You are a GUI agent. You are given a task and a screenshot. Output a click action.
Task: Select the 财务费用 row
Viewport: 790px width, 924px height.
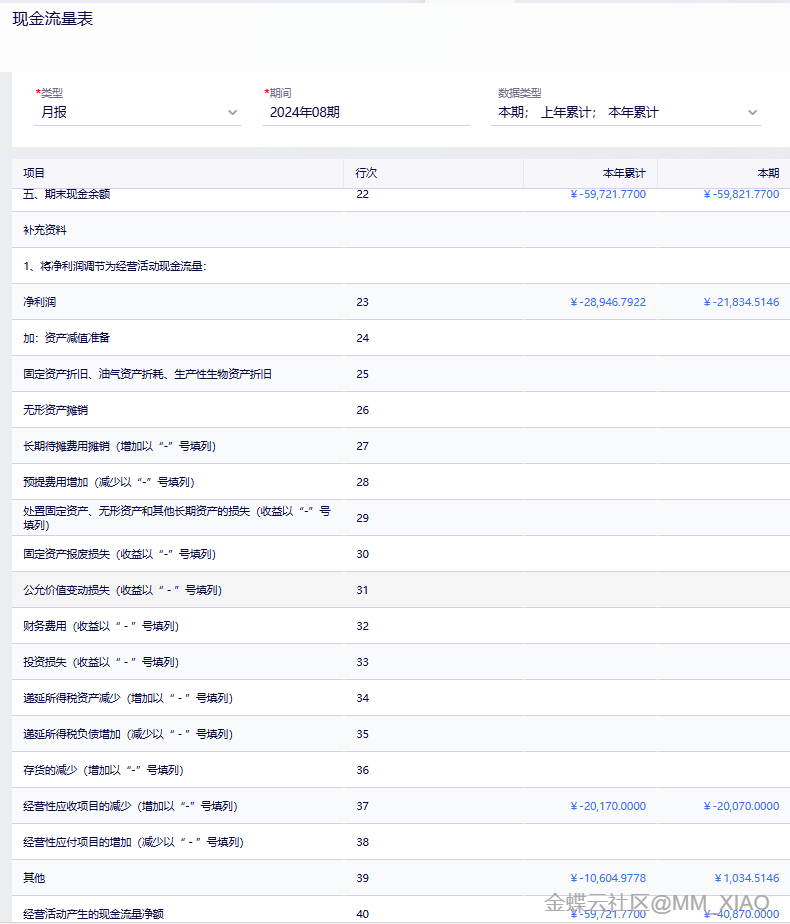click(x=401, y=625)
